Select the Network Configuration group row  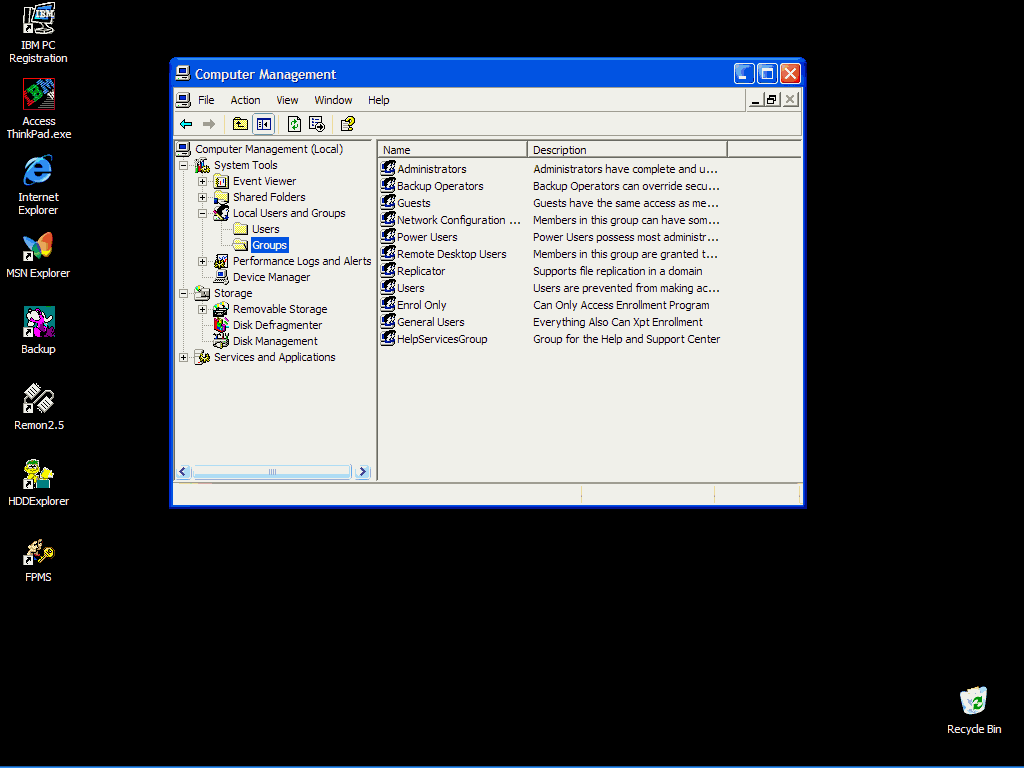click(x=458, y=220)
